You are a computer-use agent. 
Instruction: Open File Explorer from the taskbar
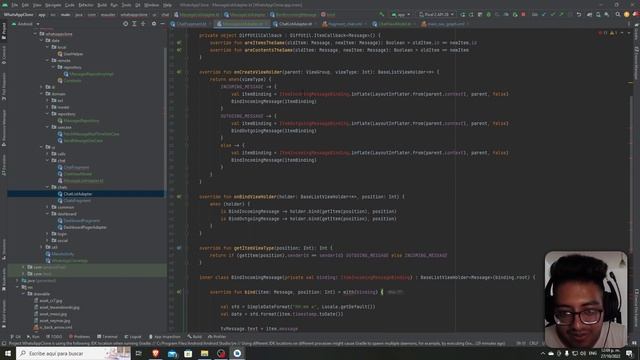204,353
